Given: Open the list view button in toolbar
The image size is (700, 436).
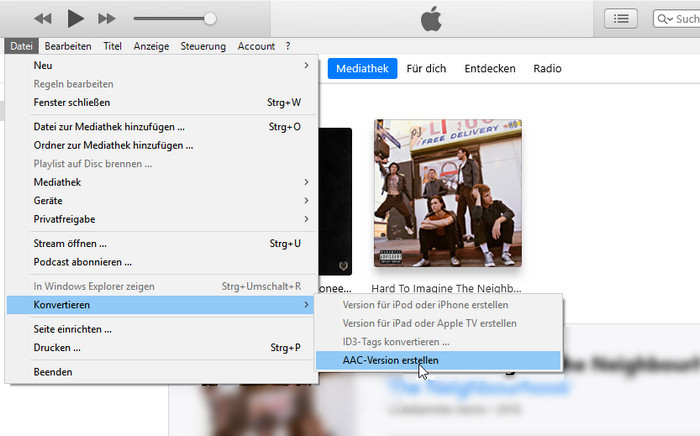Looking at the screenshot, I should click(621, 19).
